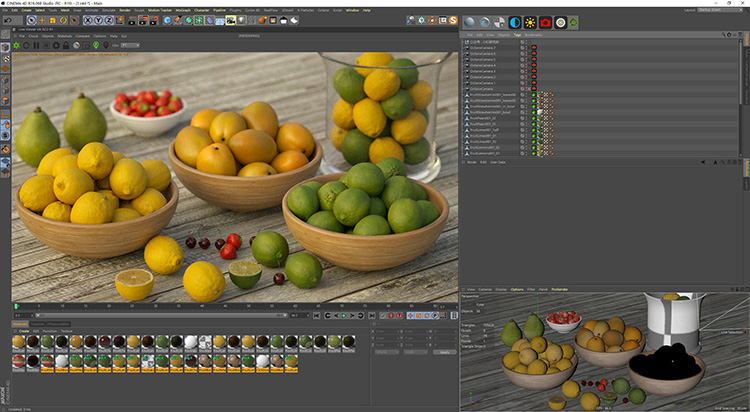750x412 pixels.
Task: Play the animation forward
Action: point(344,315)
